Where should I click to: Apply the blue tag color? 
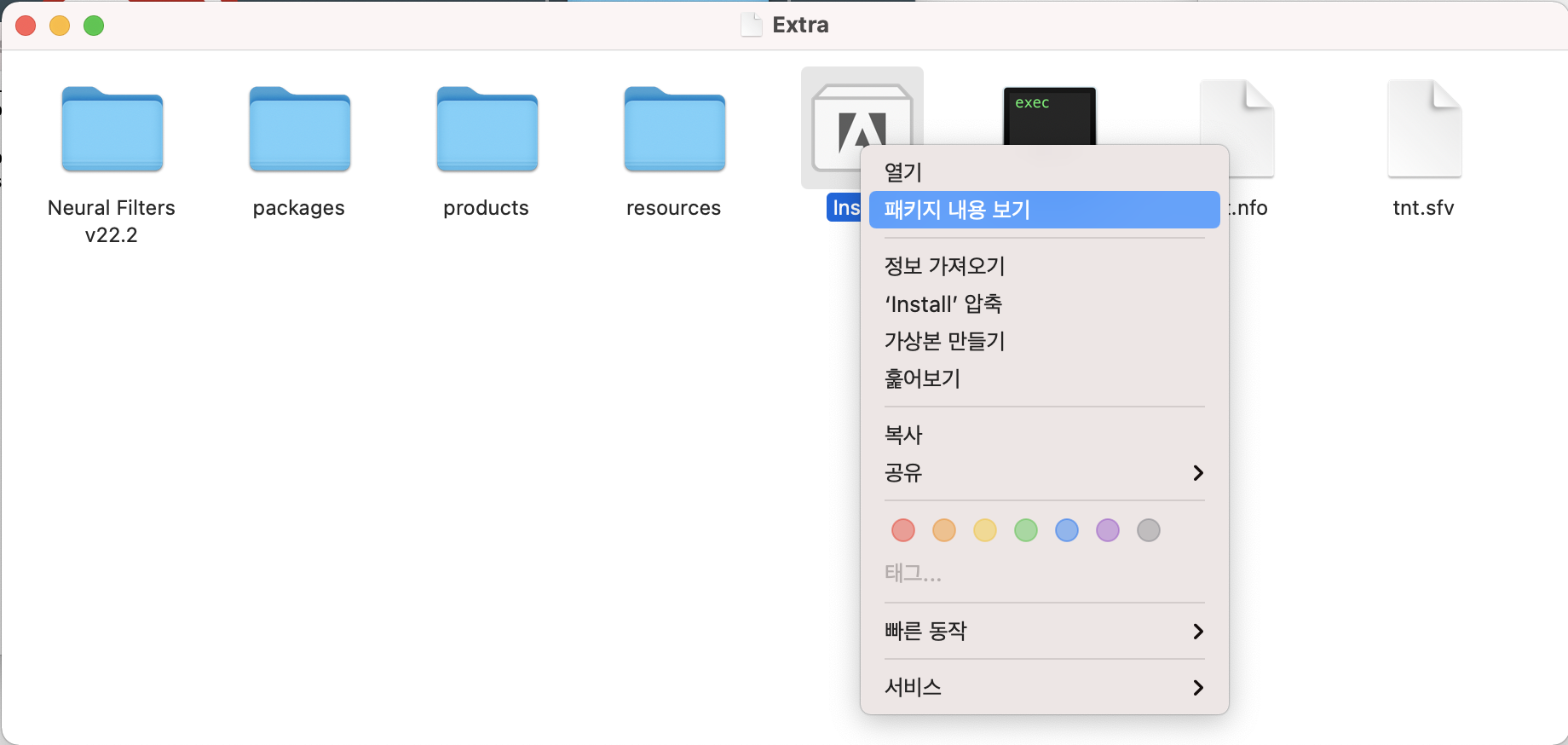(x=1067, y=530)
